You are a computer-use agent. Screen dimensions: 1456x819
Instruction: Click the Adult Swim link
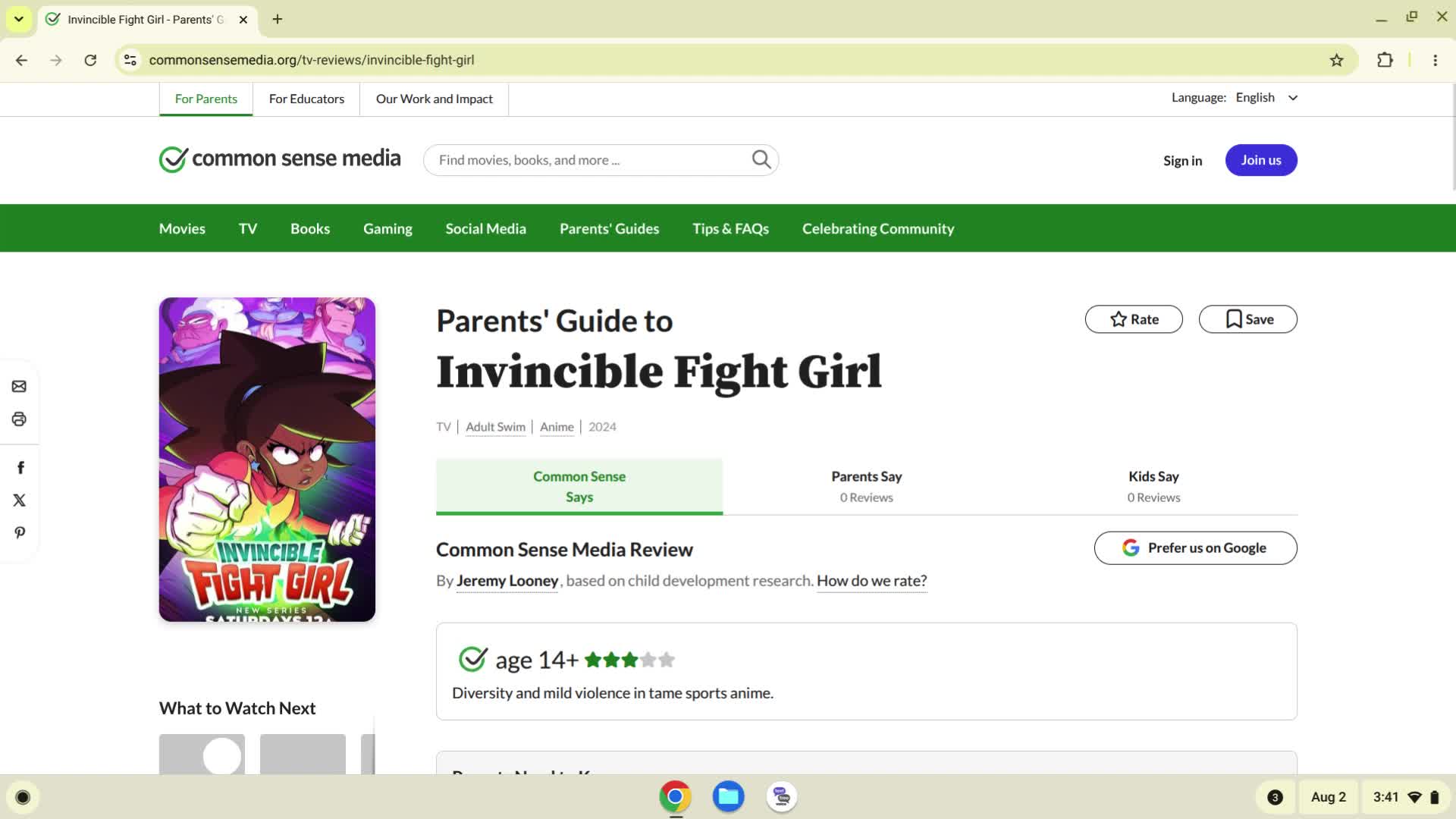coord(495,427)
